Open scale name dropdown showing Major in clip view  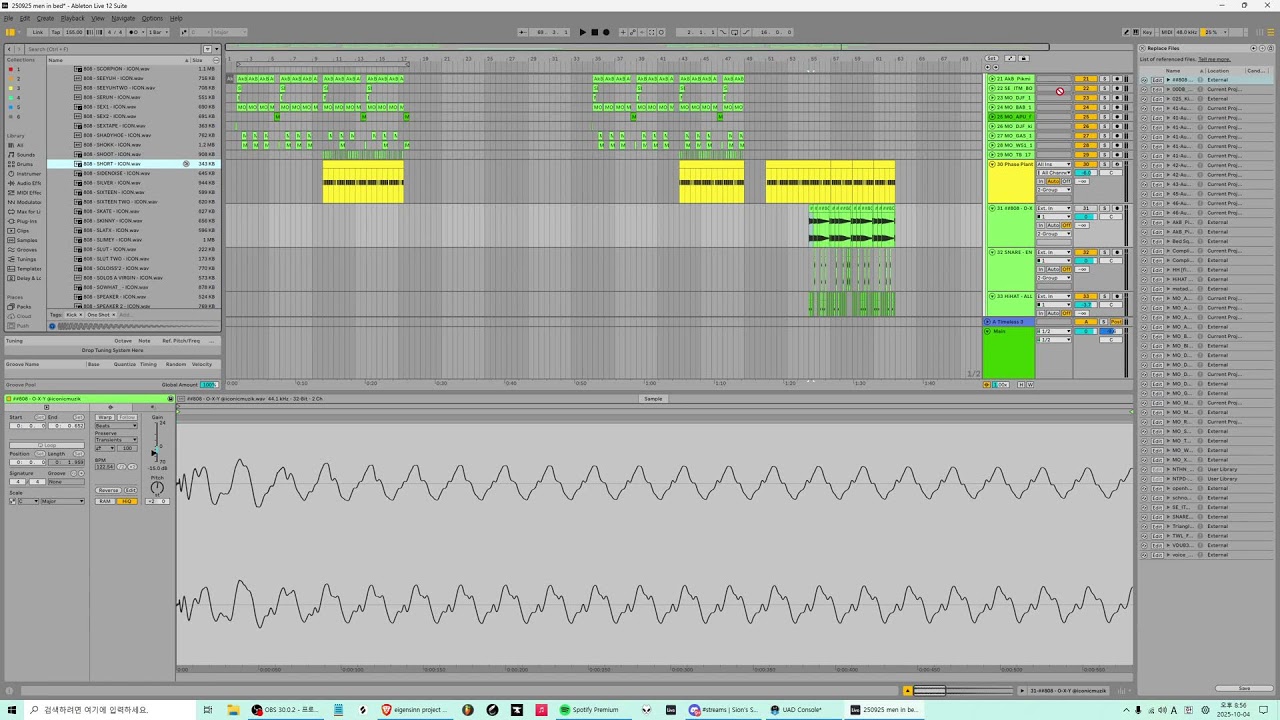[63, 501]
